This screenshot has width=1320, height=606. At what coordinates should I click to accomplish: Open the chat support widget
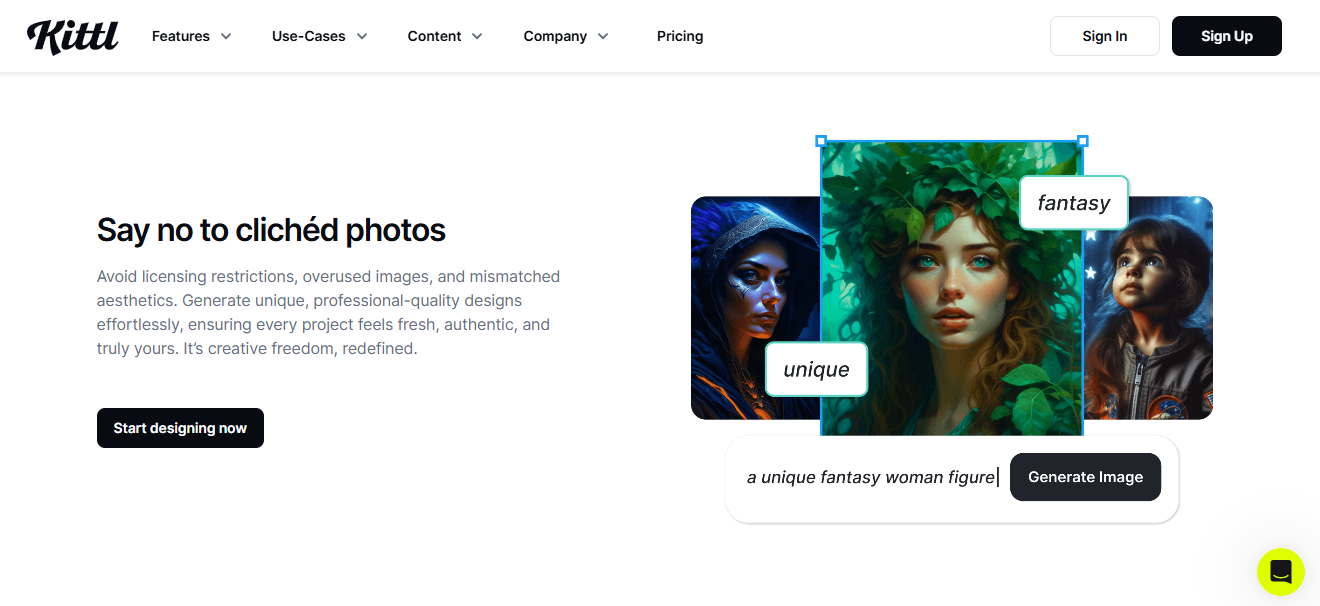pos(1280,572)
